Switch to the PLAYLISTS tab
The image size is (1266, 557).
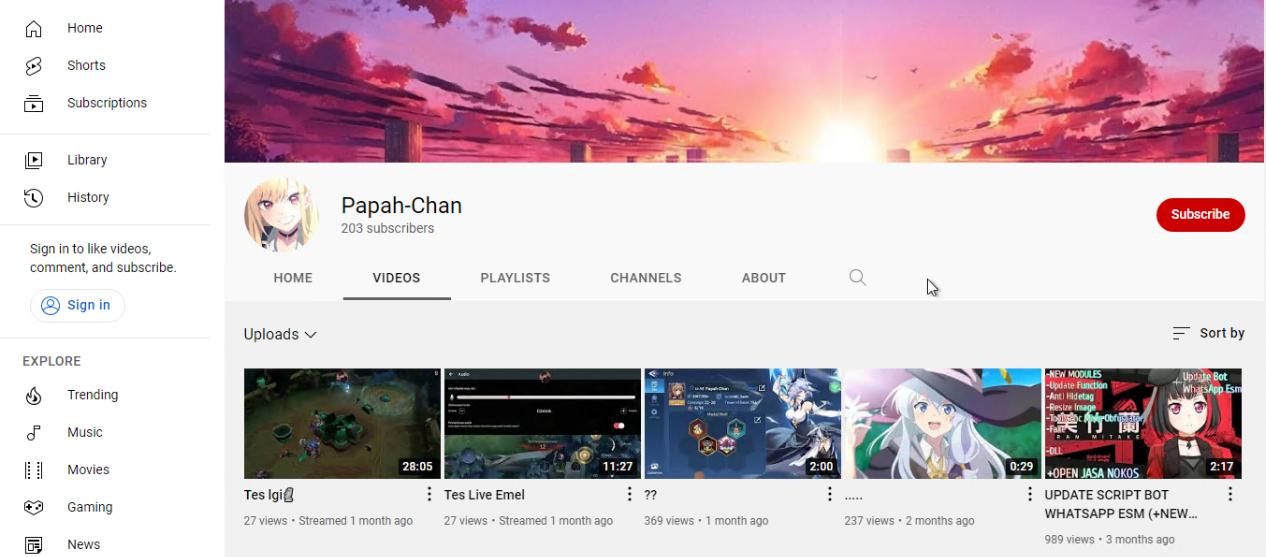coord(515,278)
